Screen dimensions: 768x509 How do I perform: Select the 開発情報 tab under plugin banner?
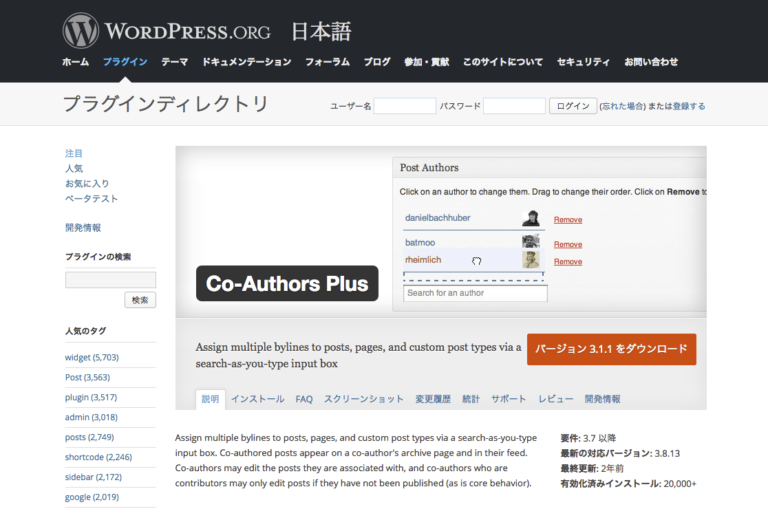coord(603,399)
